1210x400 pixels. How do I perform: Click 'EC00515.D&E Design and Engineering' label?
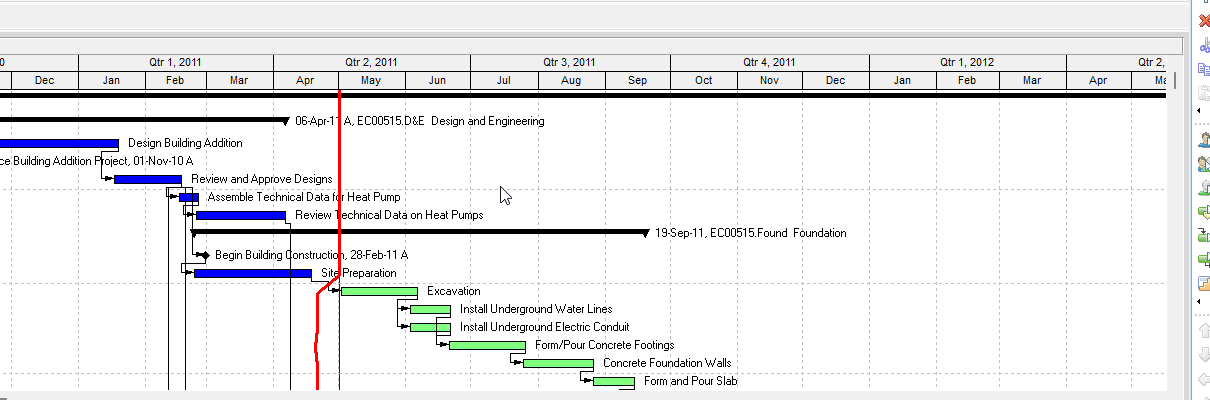pyautogui.click(x=451, y=121)
